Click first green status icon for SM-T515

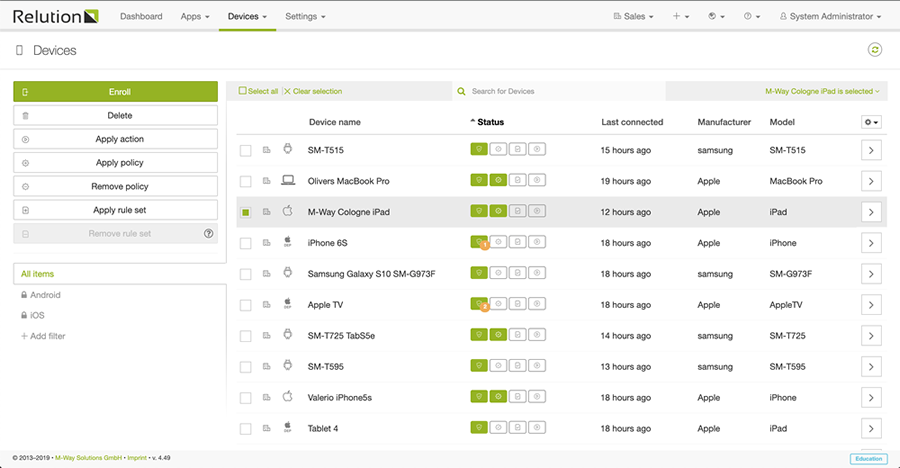479,149
